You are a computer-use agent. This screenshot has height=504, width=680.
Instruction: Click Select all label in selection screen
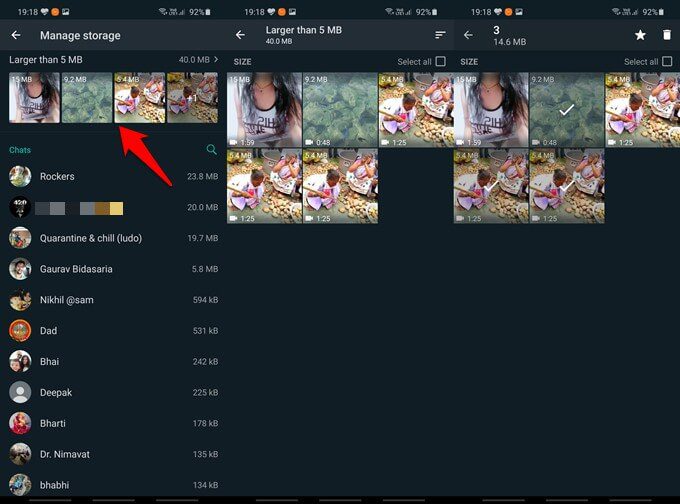[x=641, y=62]
